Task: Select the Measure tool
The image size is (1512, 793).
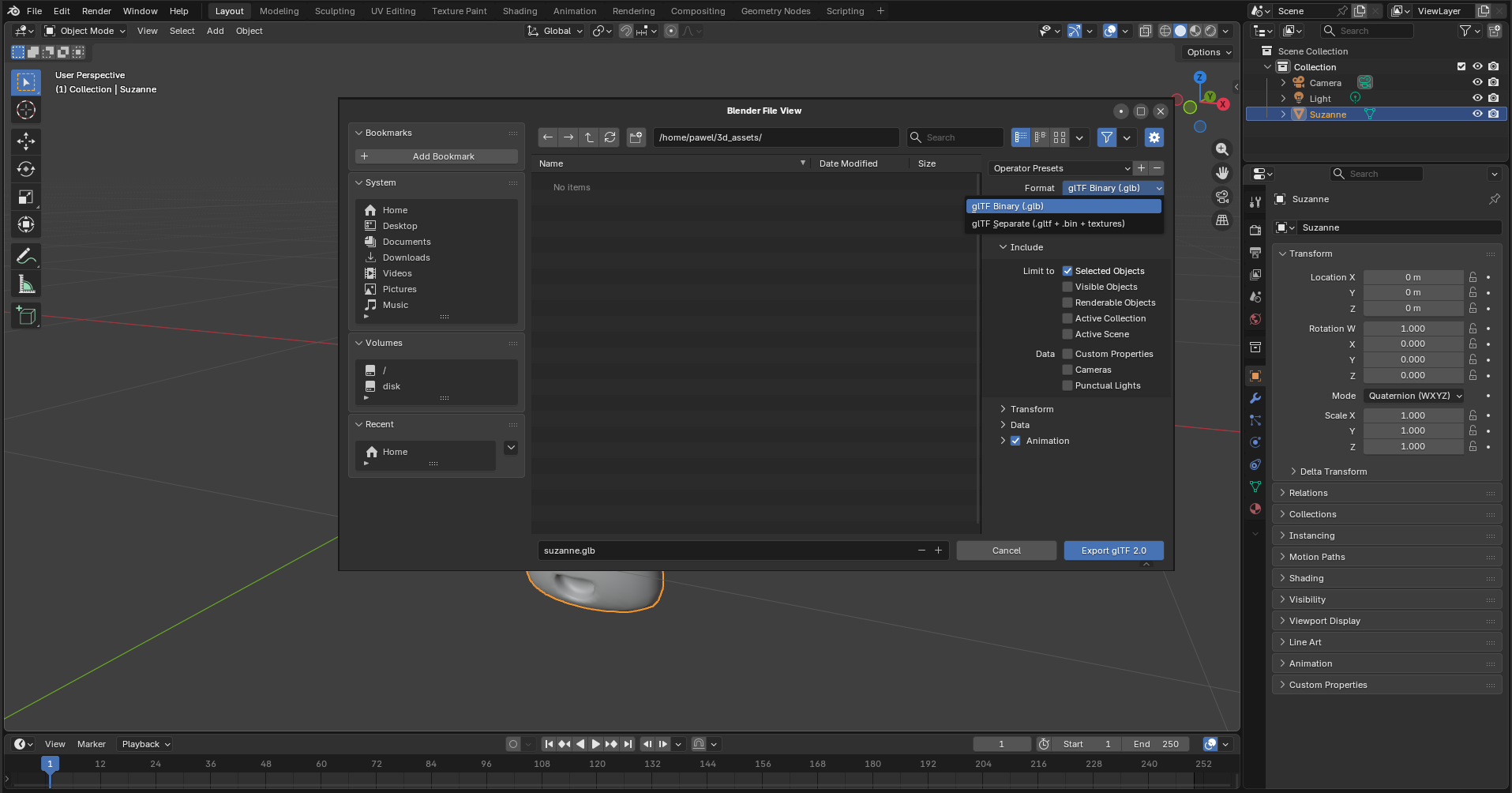Action: pos(26,284)
